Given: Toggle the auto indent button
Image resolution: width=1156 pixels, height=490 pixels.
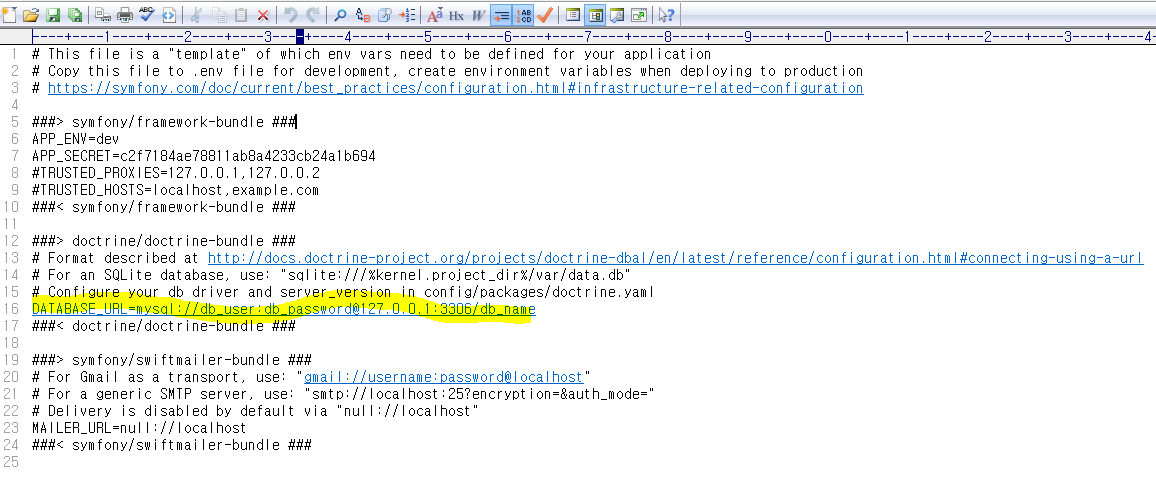Looking at the screenshot, I should (500, 15).
